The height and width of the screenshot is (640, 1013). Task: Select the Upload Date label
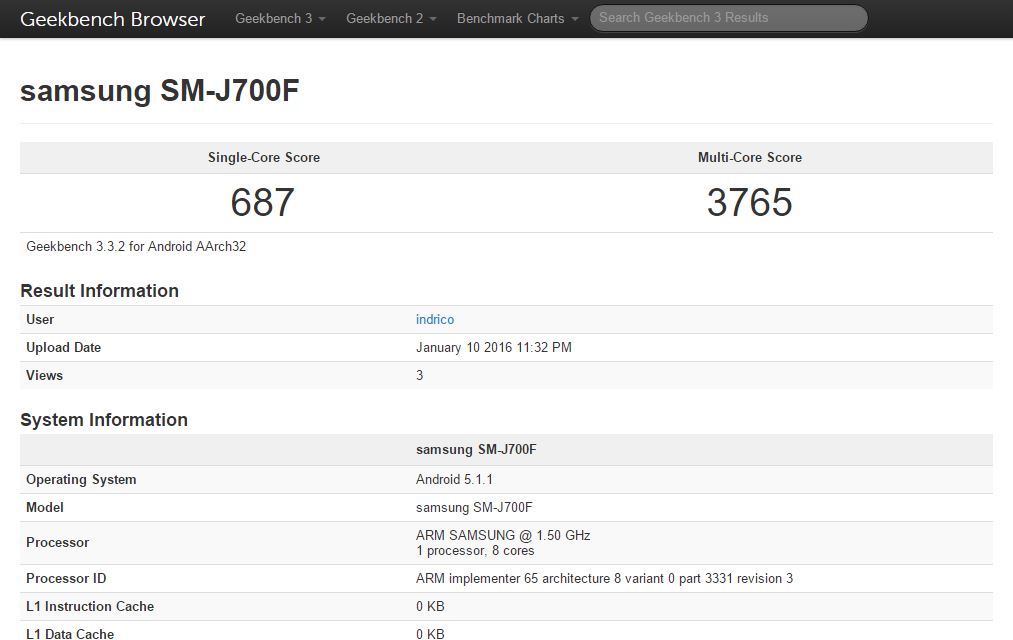coord(63,347)
